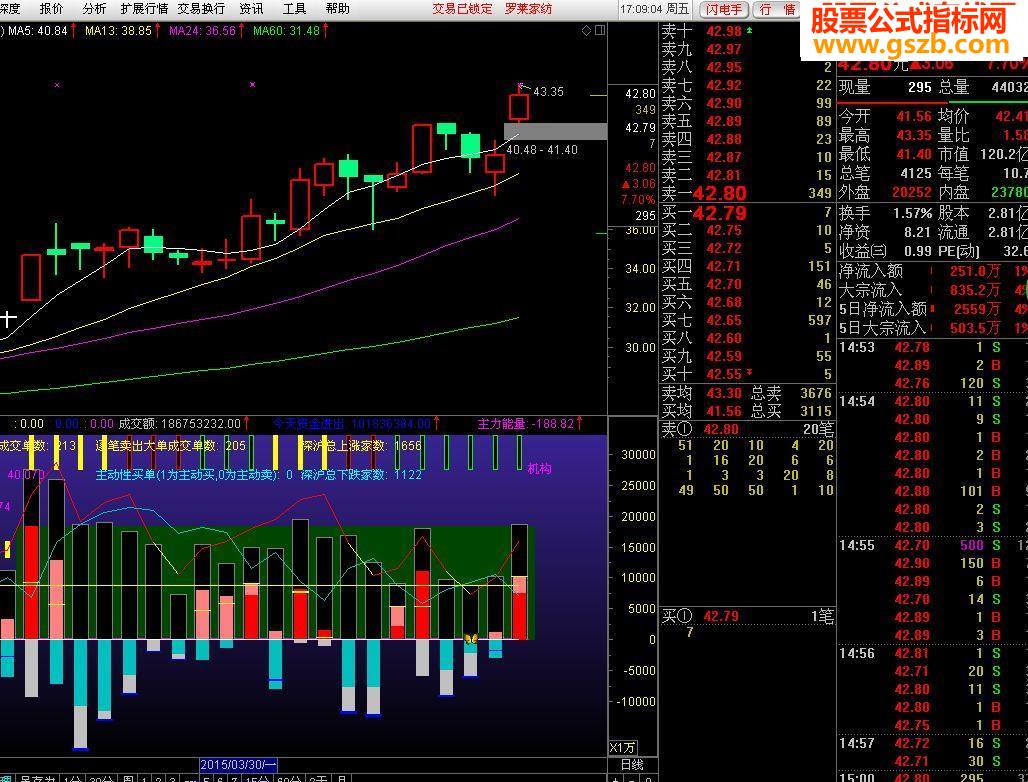Click the split-window square icon beside the diamond
This screenshot has height=782, width=1028.
600,30
